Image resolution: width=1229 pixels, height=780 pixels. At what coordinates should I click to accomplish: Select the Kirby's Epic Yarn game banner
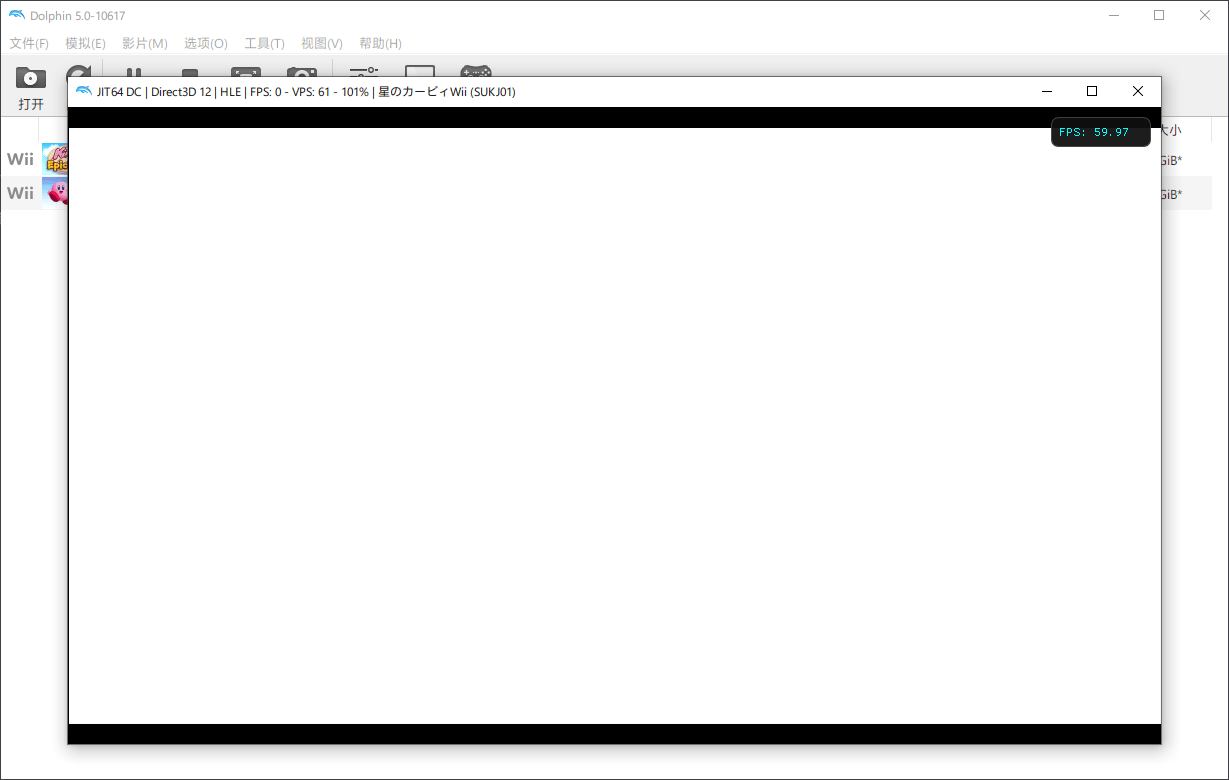[54, 159]
